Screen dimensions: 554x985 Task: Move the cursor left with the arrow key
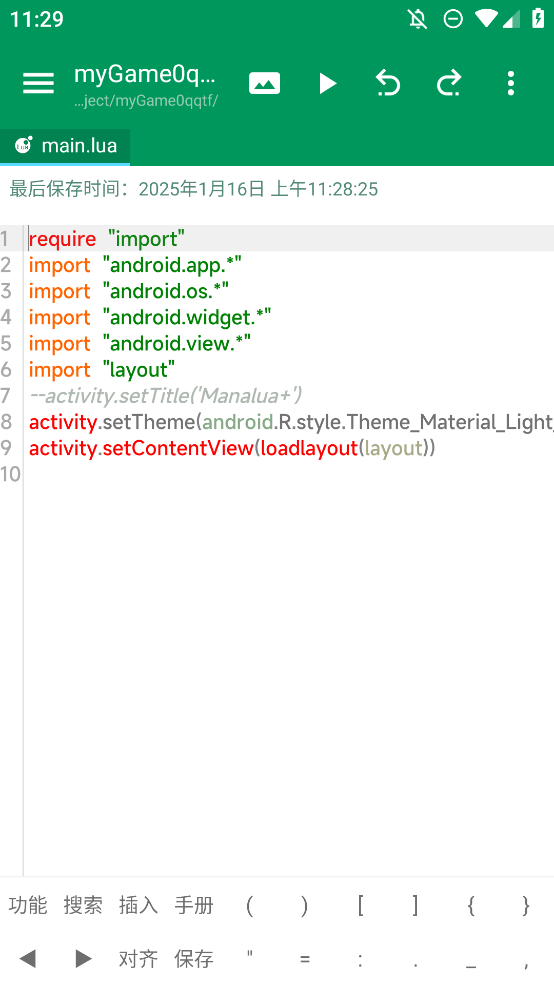(28, 959)
